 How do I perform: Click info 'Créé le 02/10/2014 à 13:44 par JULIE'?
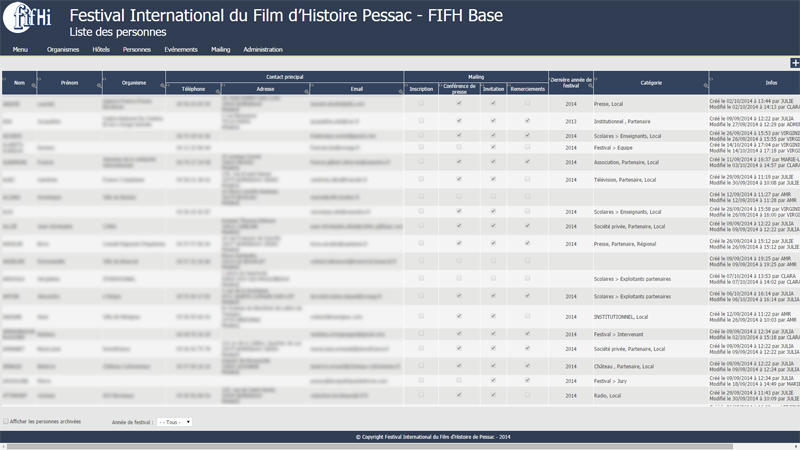click(x=752, y=101)
